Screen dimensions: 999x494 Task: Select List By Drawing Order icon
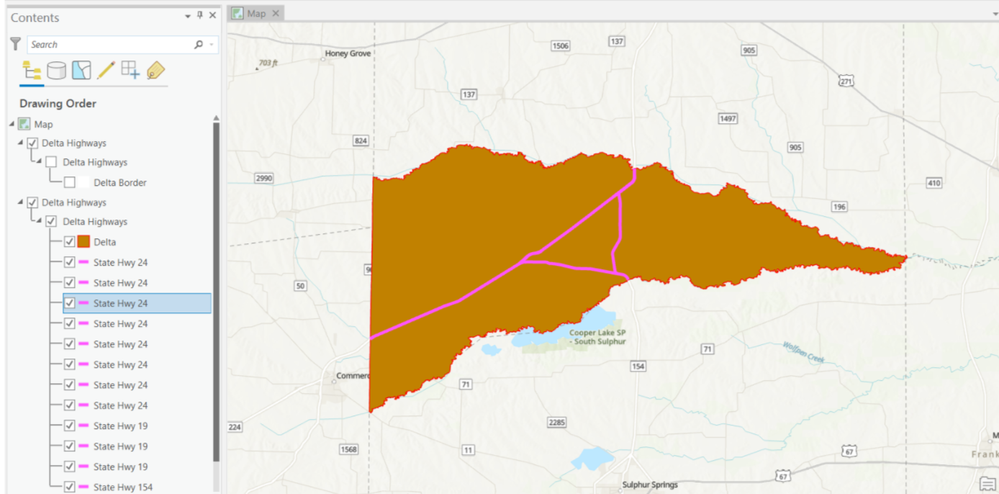click(x=32, y=70)
